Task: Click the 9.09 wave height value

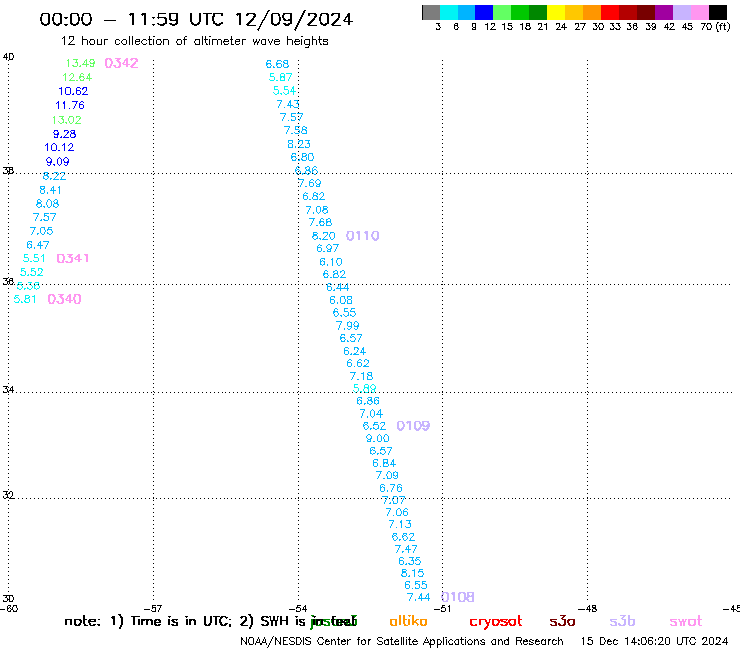Action: [x=57, y=162]
